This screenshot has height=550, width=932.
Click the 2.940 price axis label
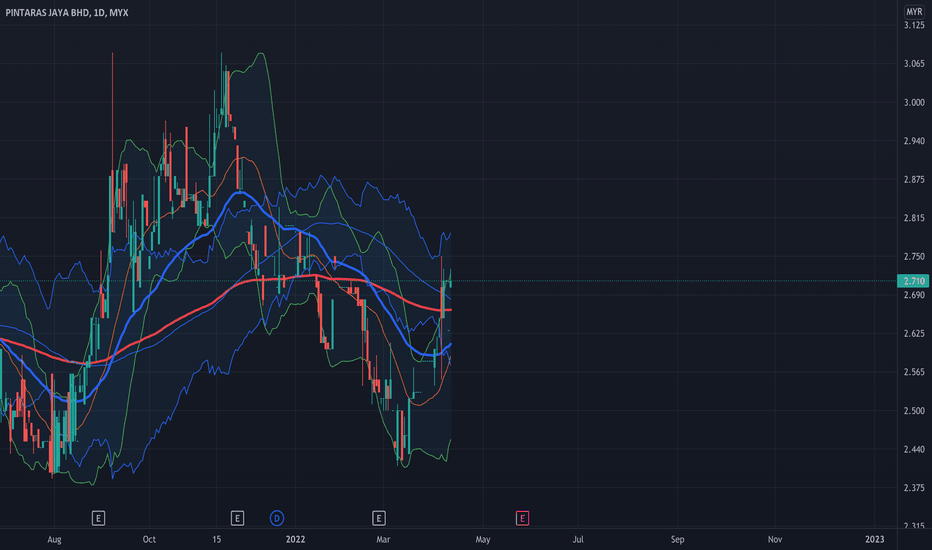point(914,141)
